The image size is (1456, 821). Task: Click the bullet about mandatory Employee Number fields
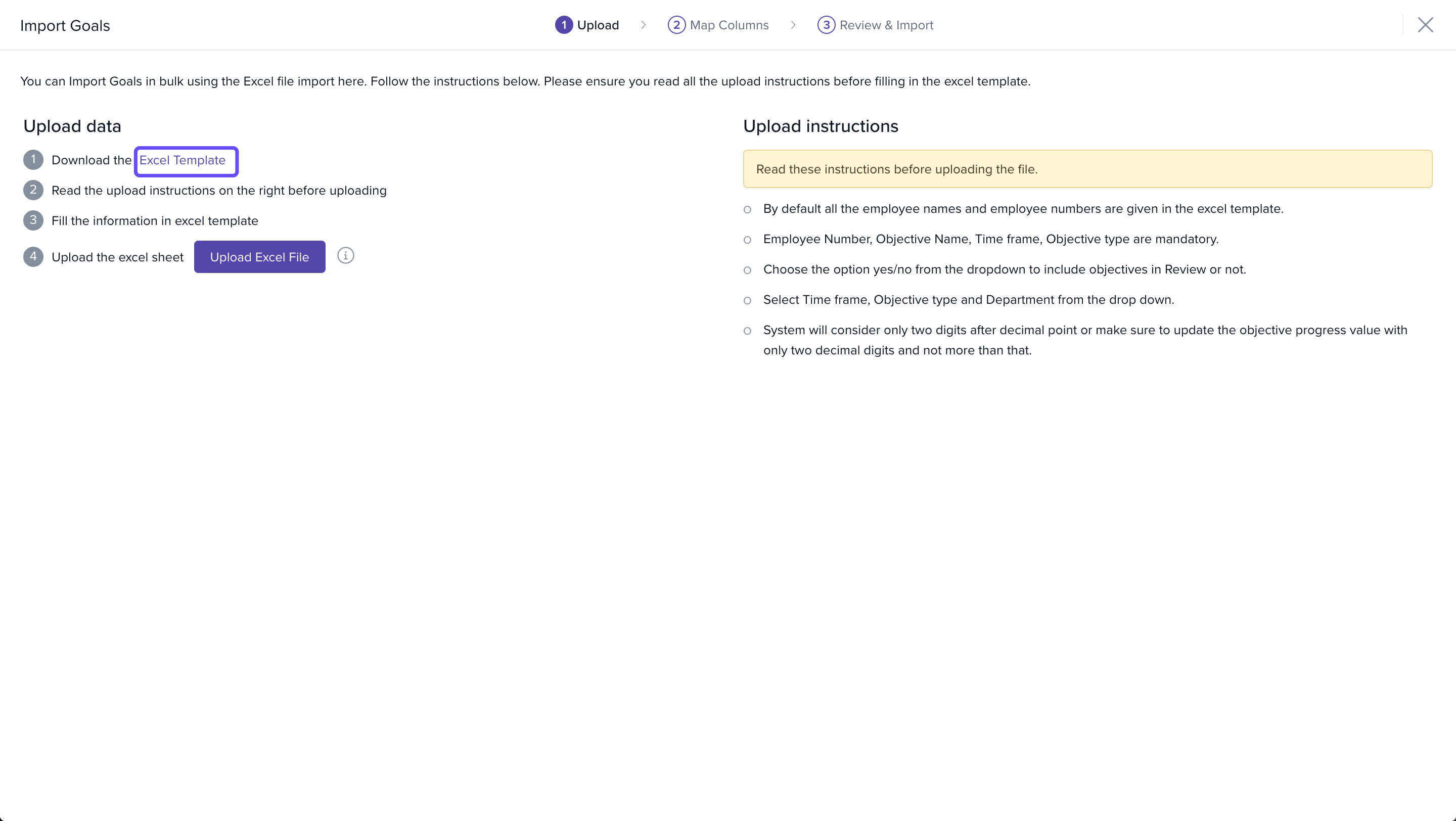point(990,239)
